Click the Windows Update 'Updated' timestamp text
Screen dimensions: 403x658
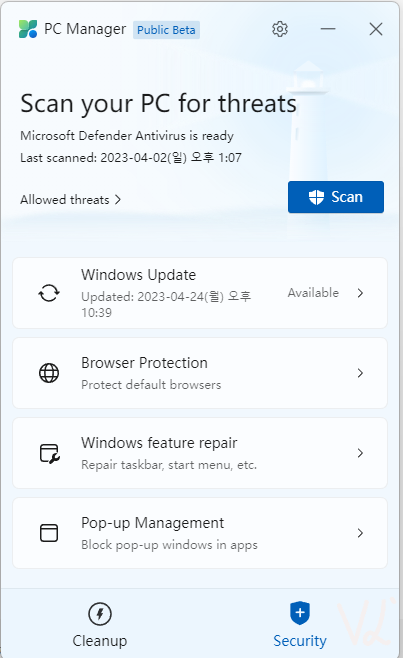[166, 304]
